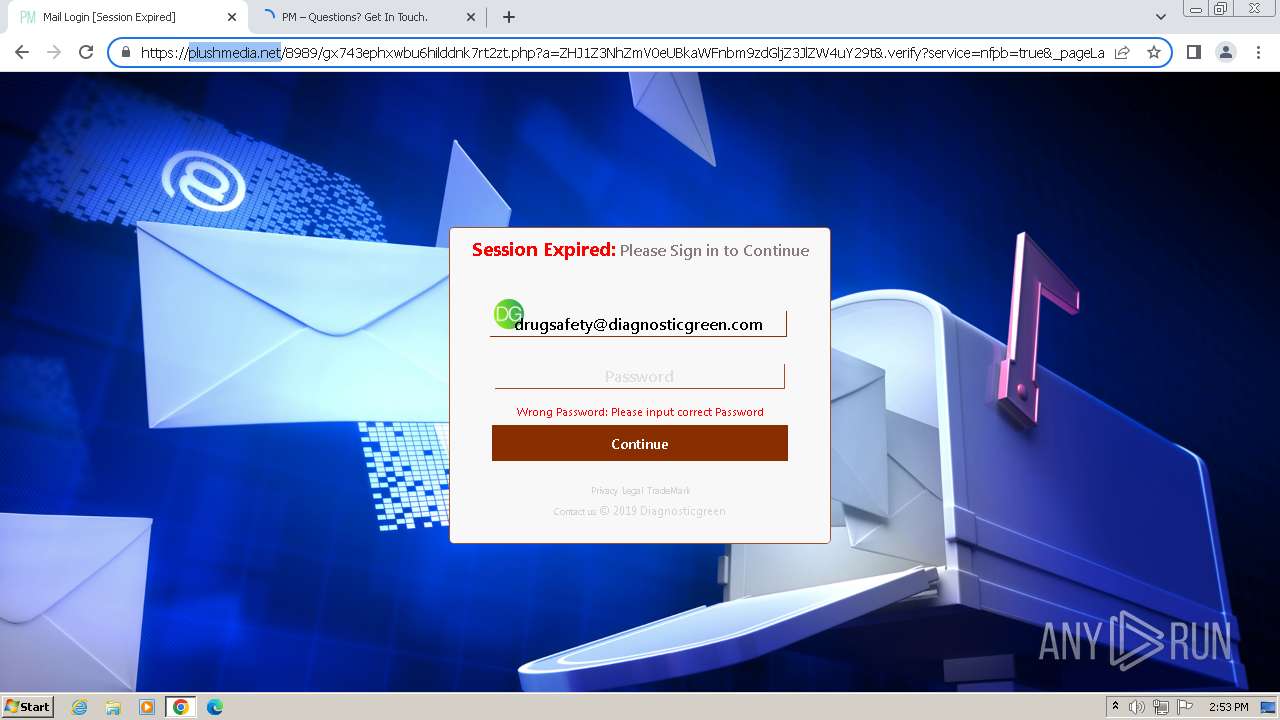Screen dimensions: 1280x720
Task: Close the Mail Login tab
Action: [232, 17]
